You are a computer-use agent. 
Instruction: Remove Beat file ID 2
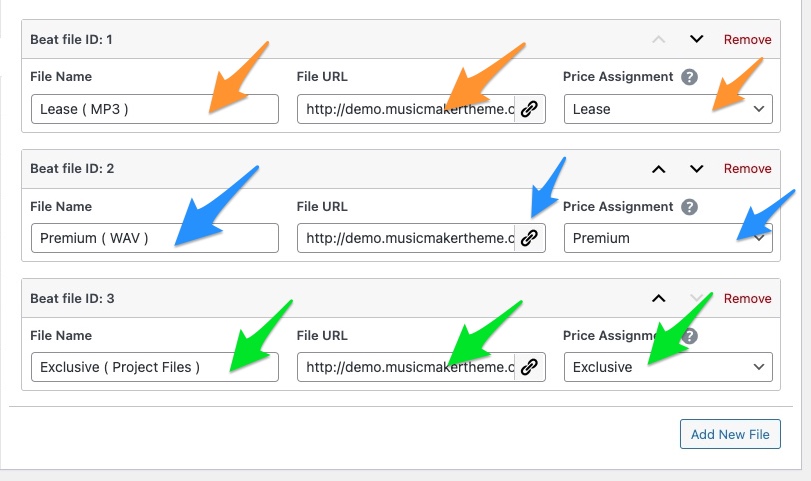click(747, 169)
